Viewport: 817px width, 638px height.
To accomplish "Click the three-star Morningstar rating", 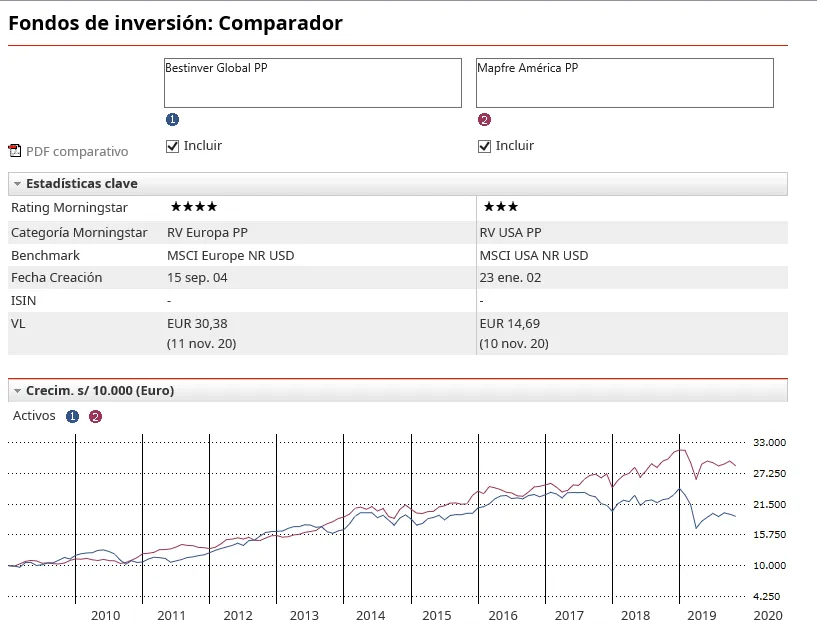I will click(x=500, y=207).
